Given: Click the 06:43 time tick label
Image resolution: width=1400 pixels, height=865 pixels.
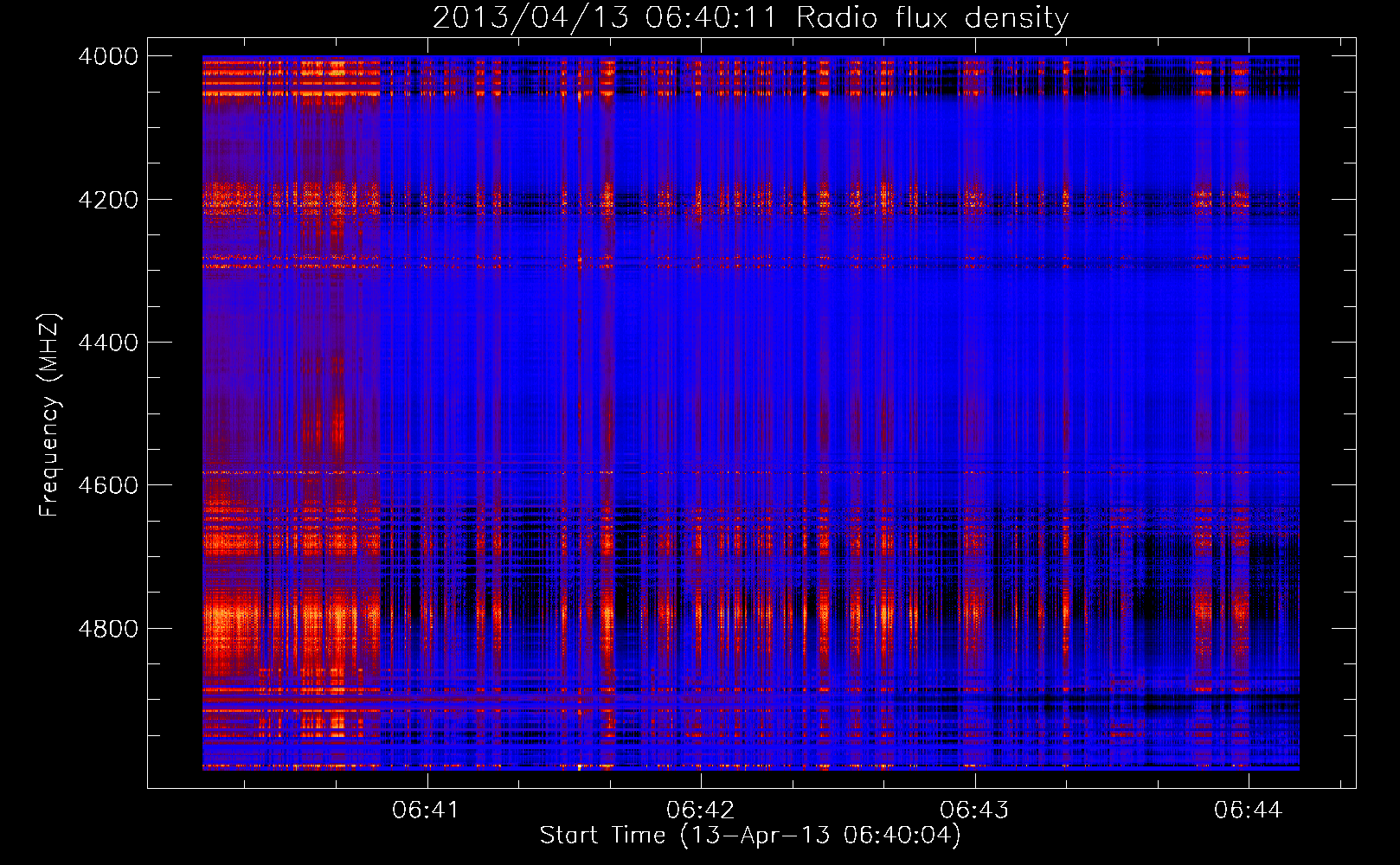Looking at the screenshot, I should click(974, 811).
